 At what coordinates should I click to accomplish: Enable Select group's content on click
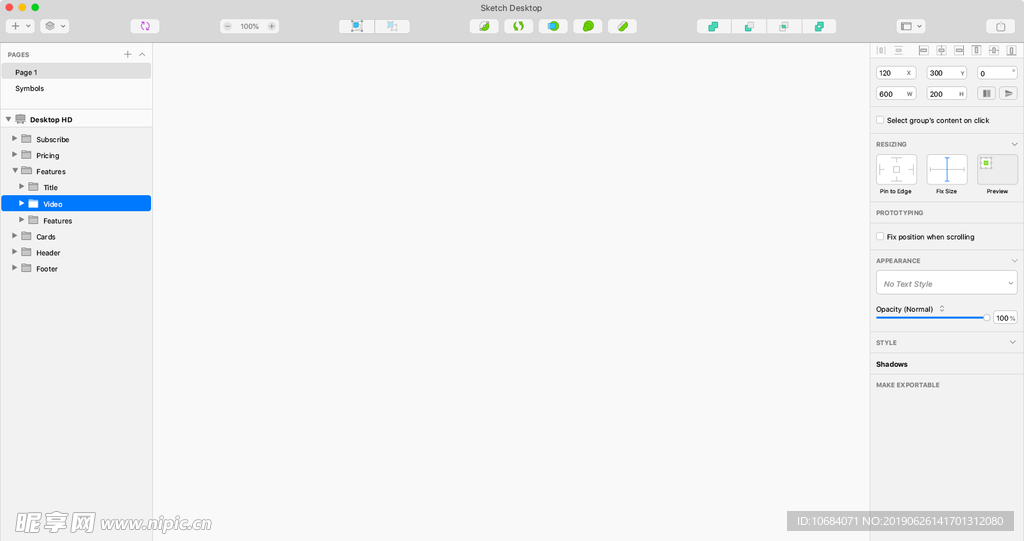pyautogui.click(x=880, y=120)
